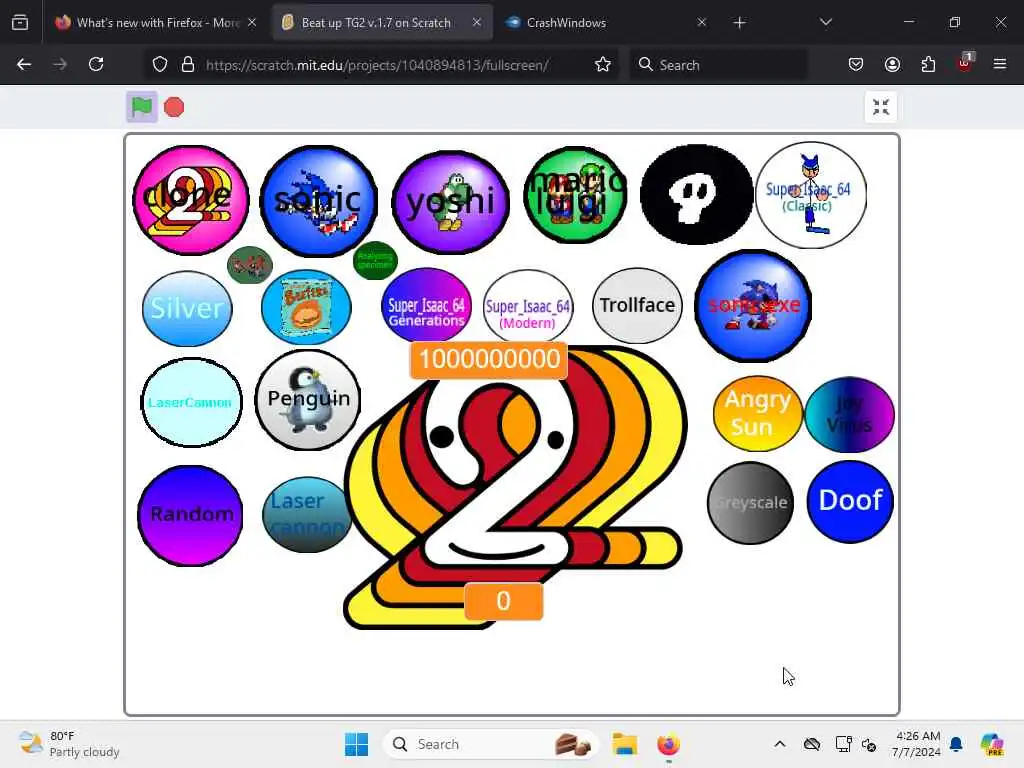The image size is (1024, 768).
Task: Pick Super_Isaac_64 Generations button
Action: (x=426, y=305)
